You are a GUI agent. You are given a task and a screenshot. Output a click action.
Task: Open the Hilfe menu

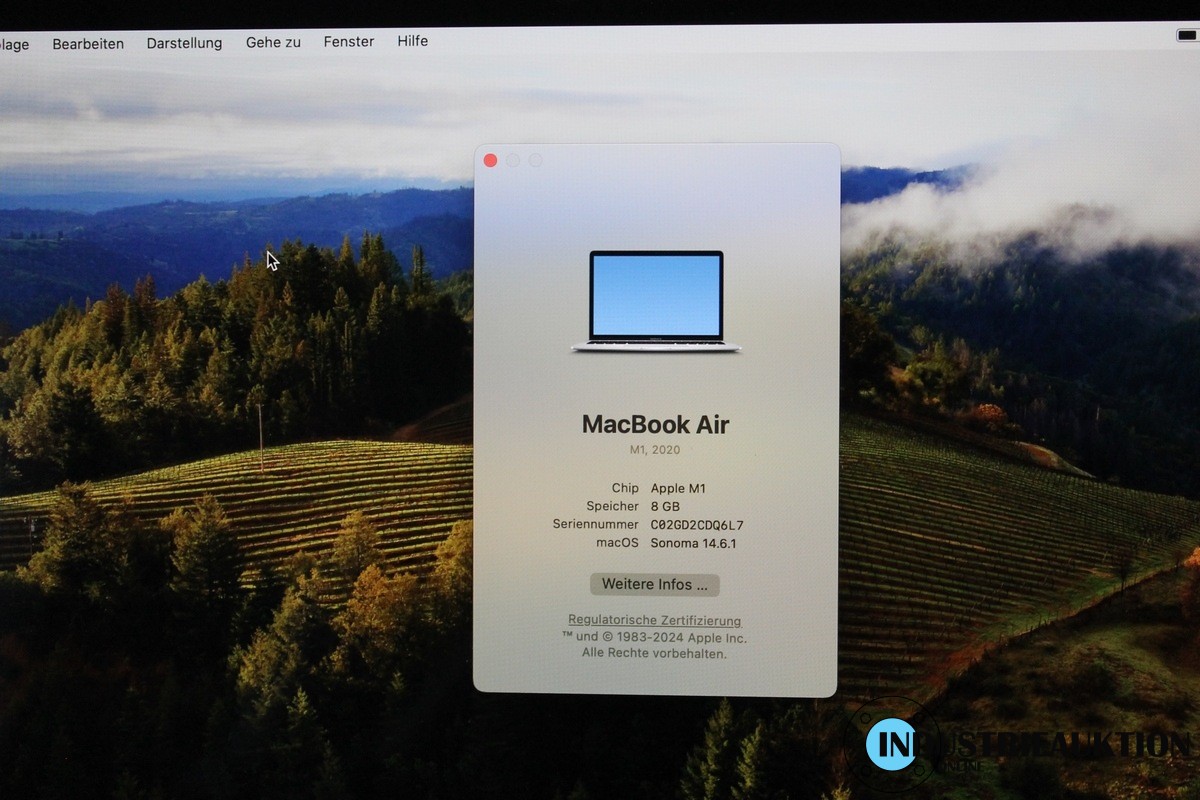point(412,41)
